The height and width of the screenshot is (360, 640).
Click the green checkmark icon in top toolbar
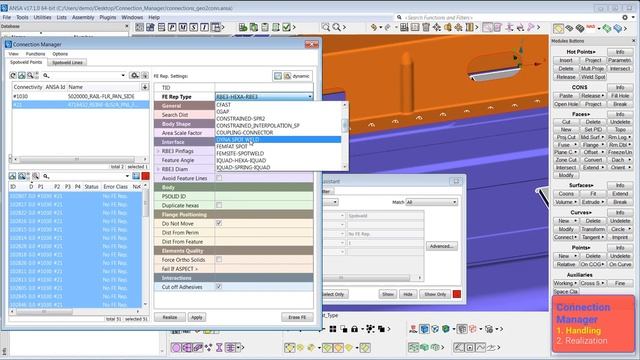[x=287, y=27]
